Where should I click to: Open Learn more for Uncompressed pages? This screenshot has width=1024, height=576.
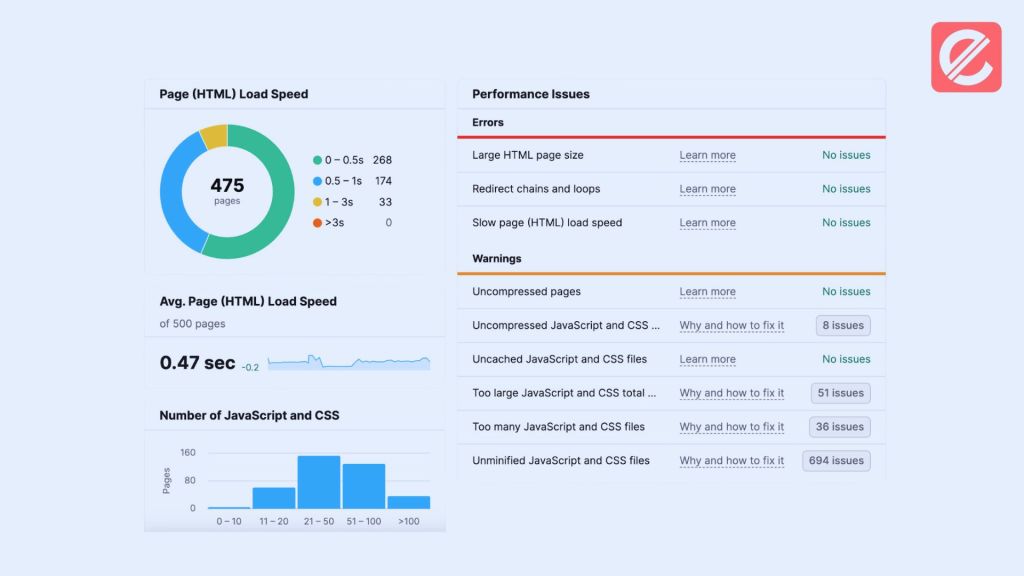[x=707, y=291]
